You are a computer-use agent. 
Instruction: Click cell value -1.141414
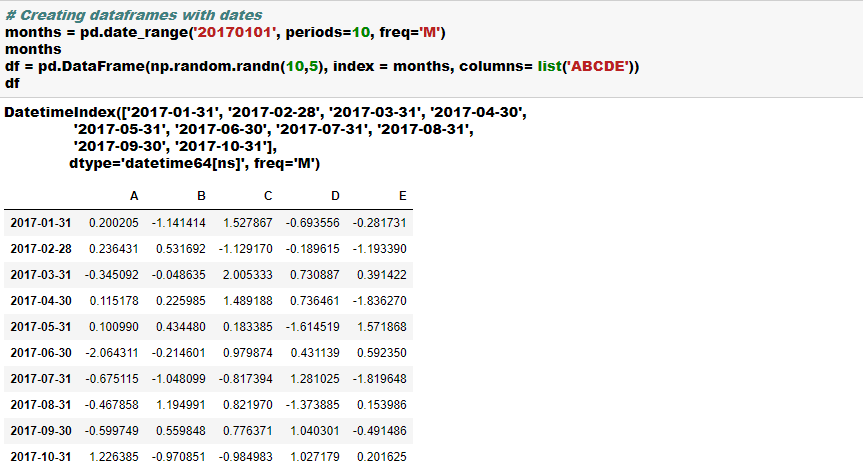(x=178, y=223)
